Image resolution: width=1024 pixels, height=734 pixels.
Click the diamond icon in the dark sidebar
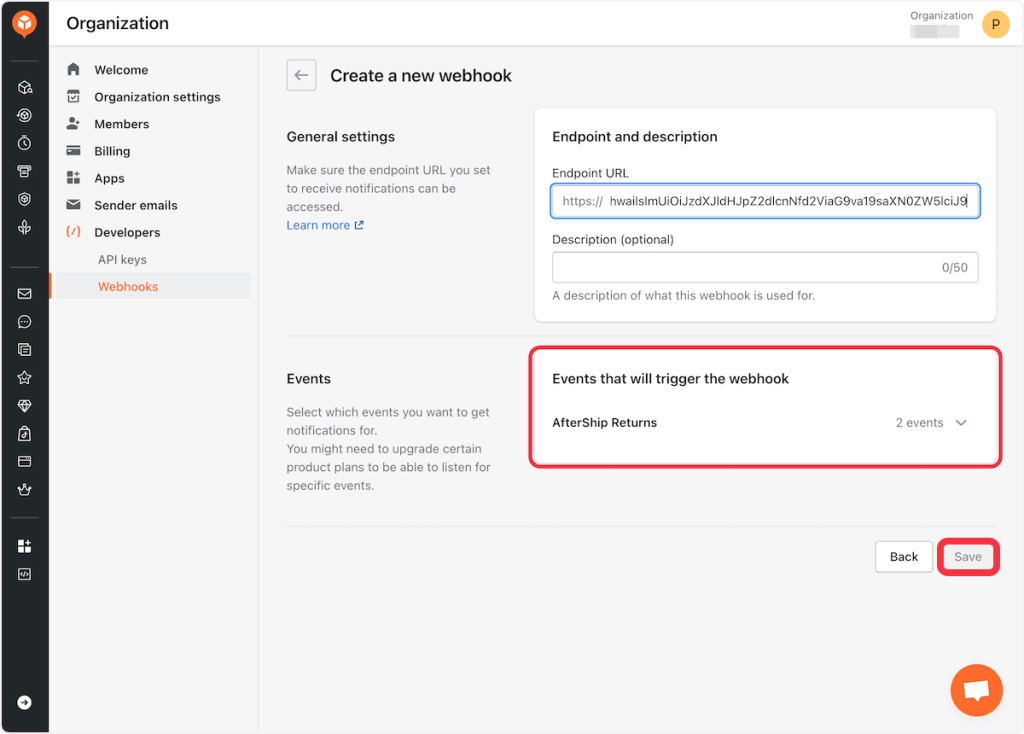click(24, 406)
